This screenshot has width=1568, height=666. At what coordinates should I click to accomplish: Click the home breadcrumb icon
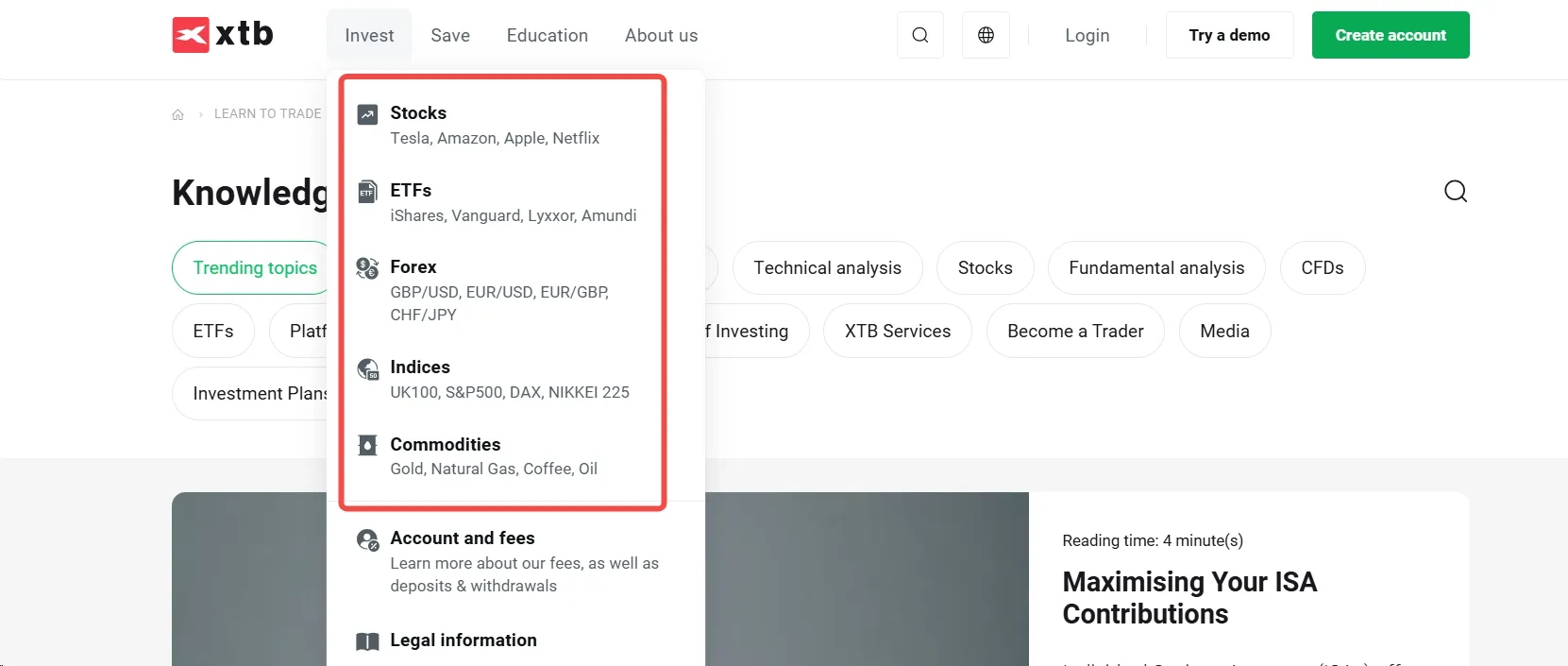point(177,114)
